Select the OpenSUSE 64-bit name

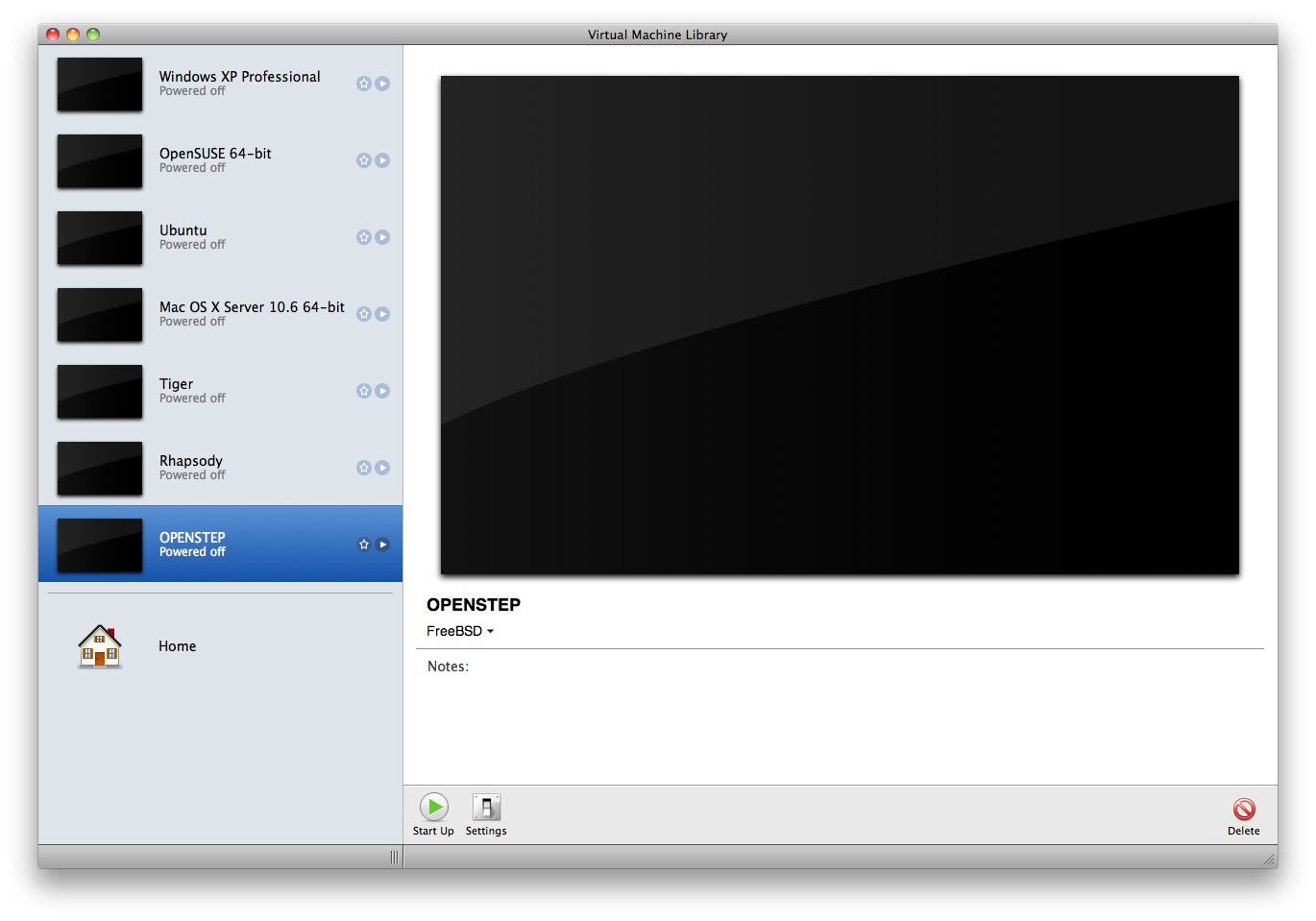215,154
